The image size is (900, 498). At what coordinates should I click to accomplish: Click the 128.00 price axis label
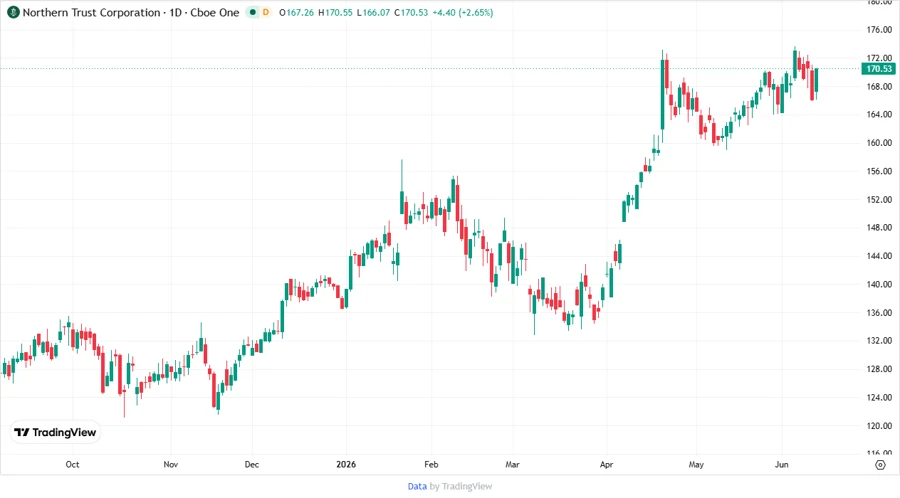click(879, 369)
